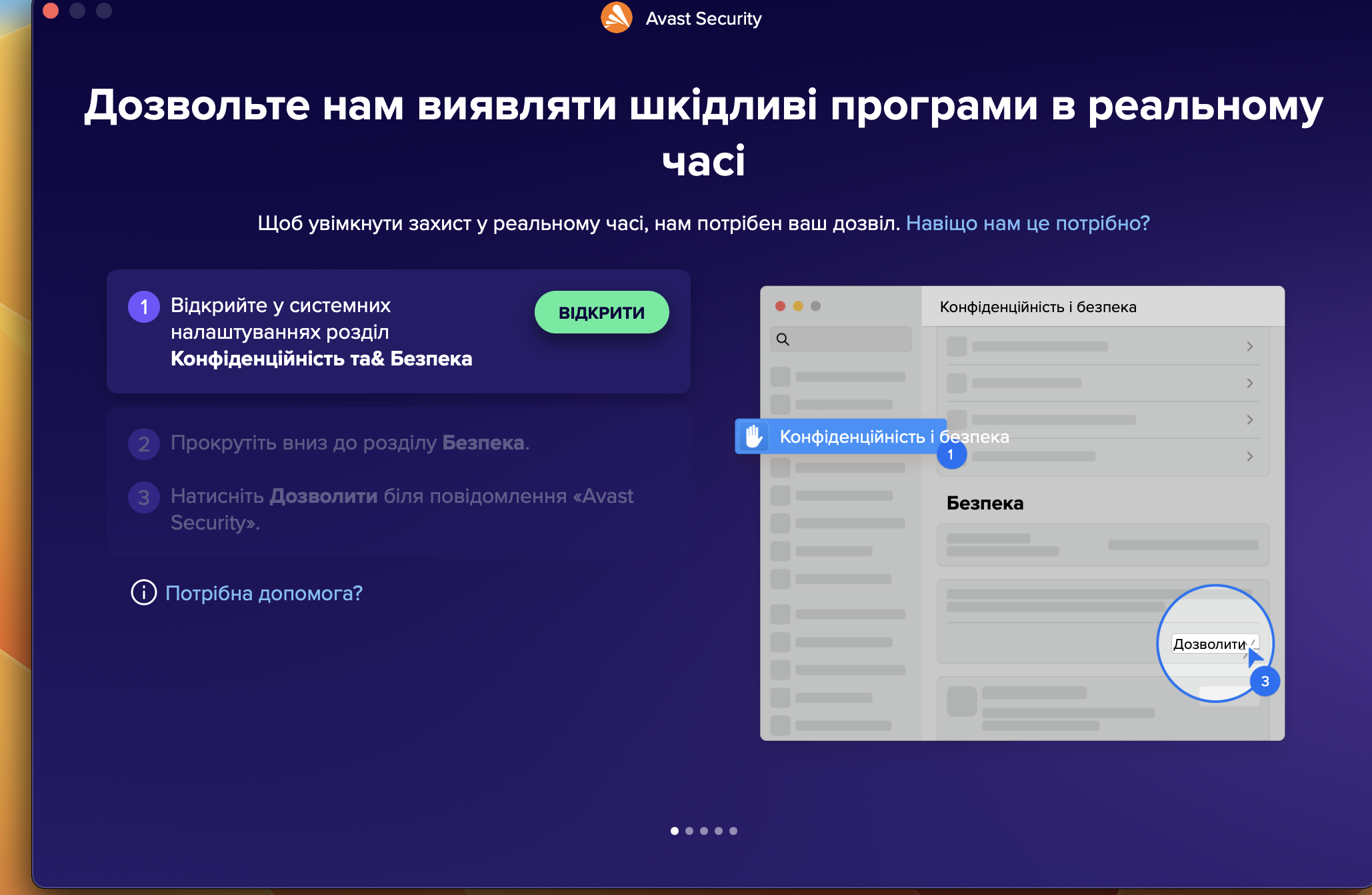
Task: Click the hand icon on privacy highlight
Action: [753, 437]
